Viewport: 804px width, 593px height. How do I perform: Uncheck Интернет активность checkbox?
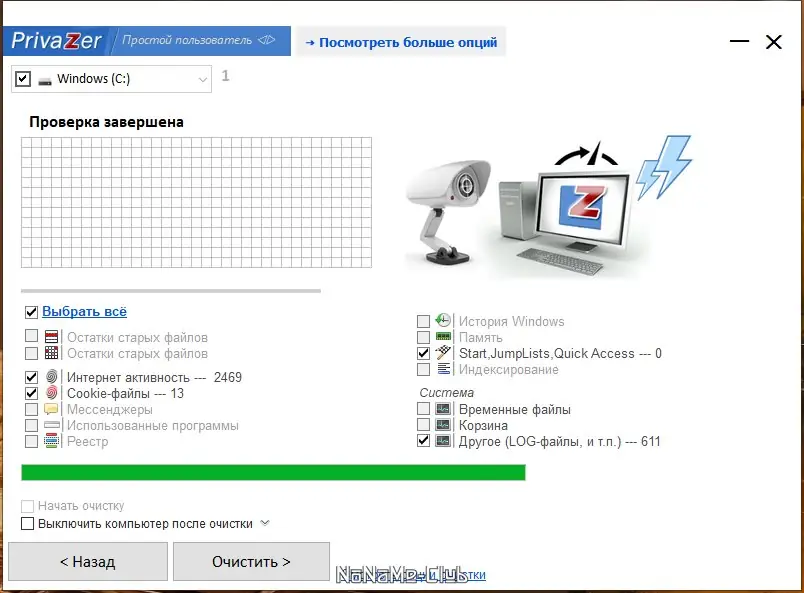click(31, 378)
